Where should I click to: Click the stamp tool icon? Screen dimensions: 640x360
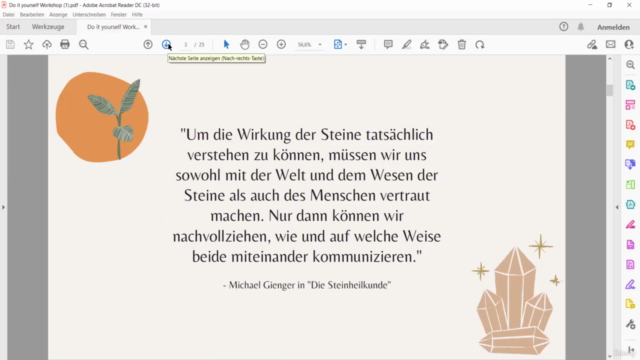click(443, 44)
